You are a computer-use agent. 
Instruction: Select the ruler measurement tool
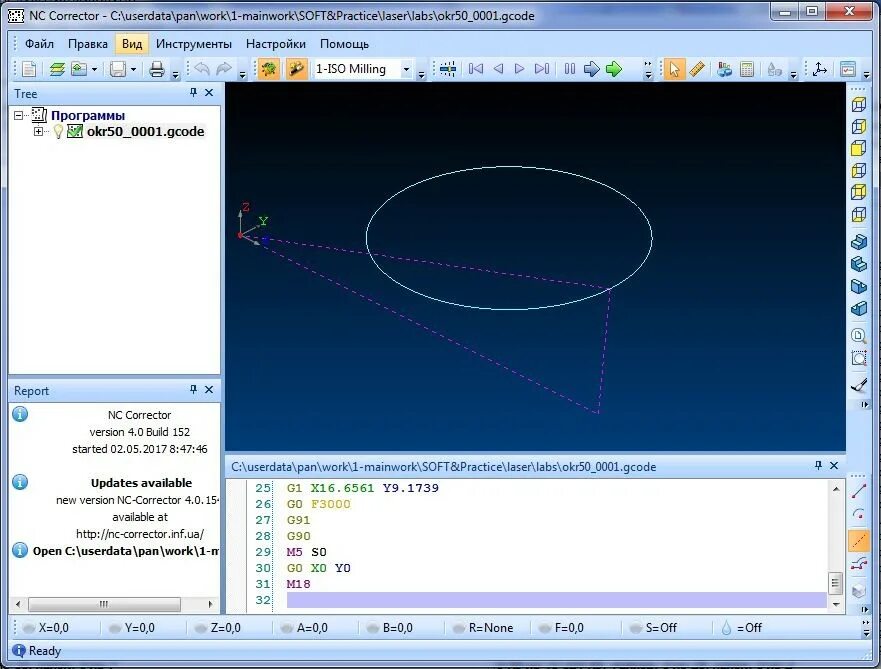click(x=697, y=69)
